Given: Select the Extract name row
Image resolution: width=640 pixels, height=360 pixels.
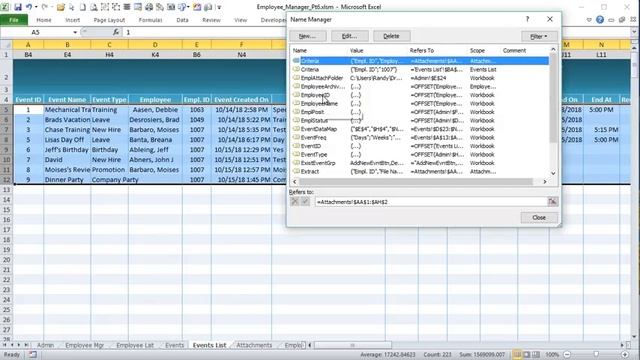Looking at the screenshot, I should (x=420, y=171).
